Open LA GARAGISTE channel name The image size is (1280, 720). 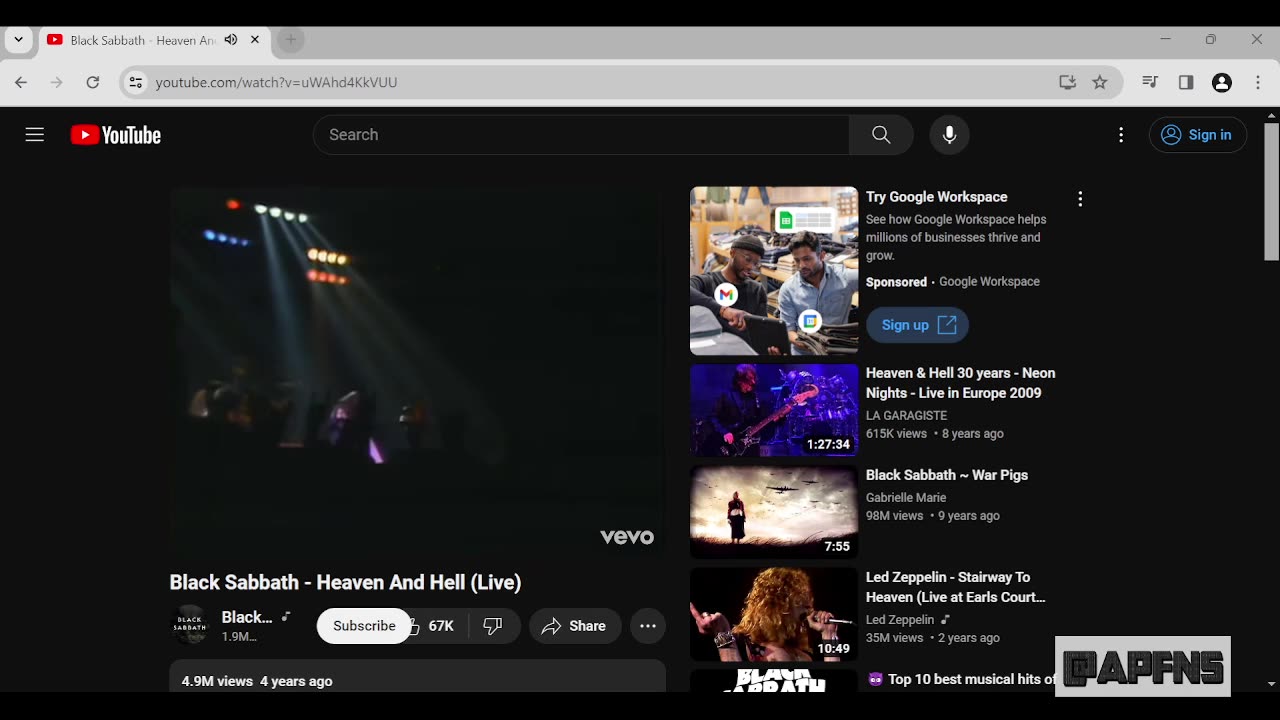click(906, 415)
